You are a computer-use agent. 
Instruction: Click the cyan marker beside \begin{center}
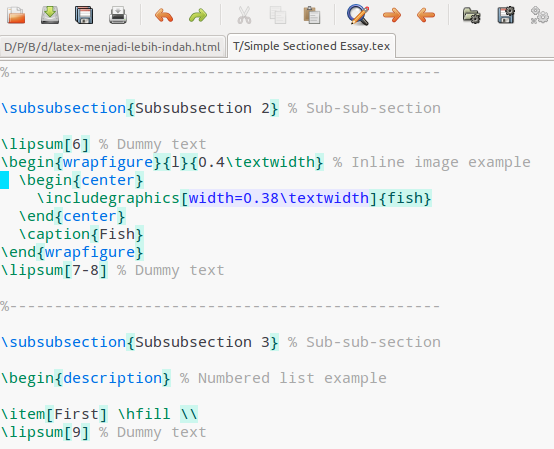4,180
